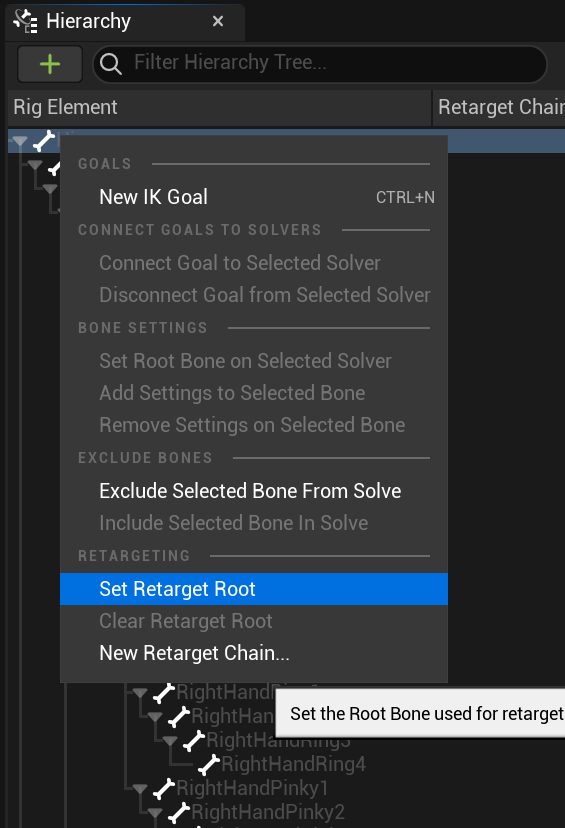Click the Hierarchy panel icon
565x828 pixels.
pos(25,21)
